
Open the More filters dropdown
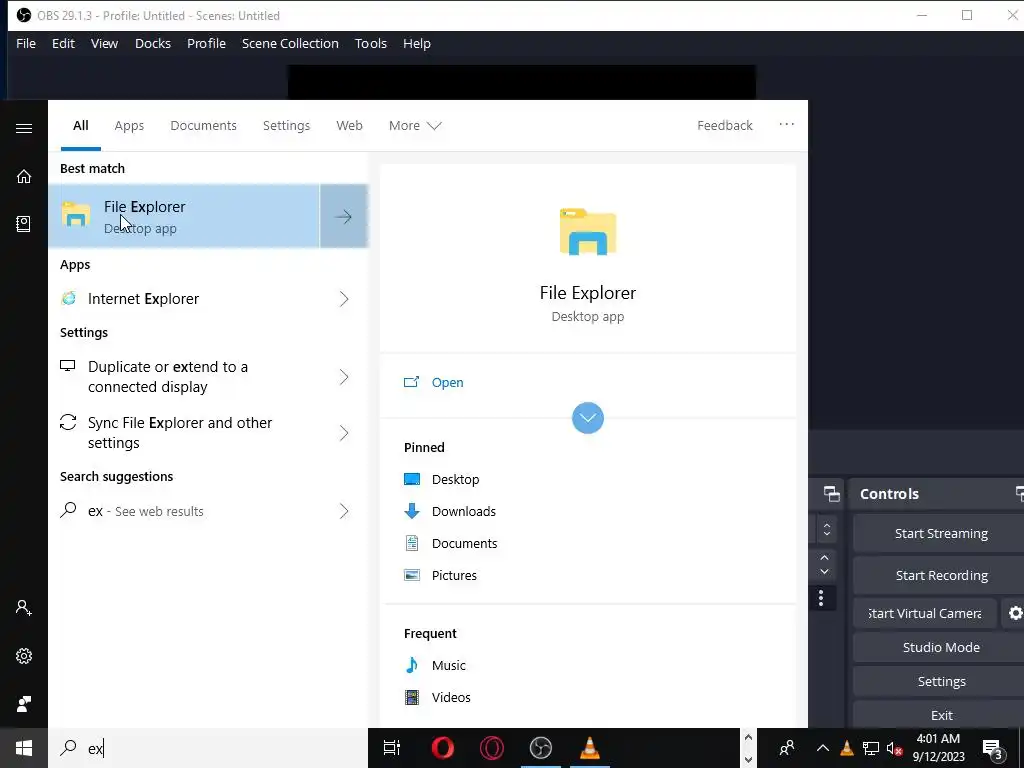415,125
